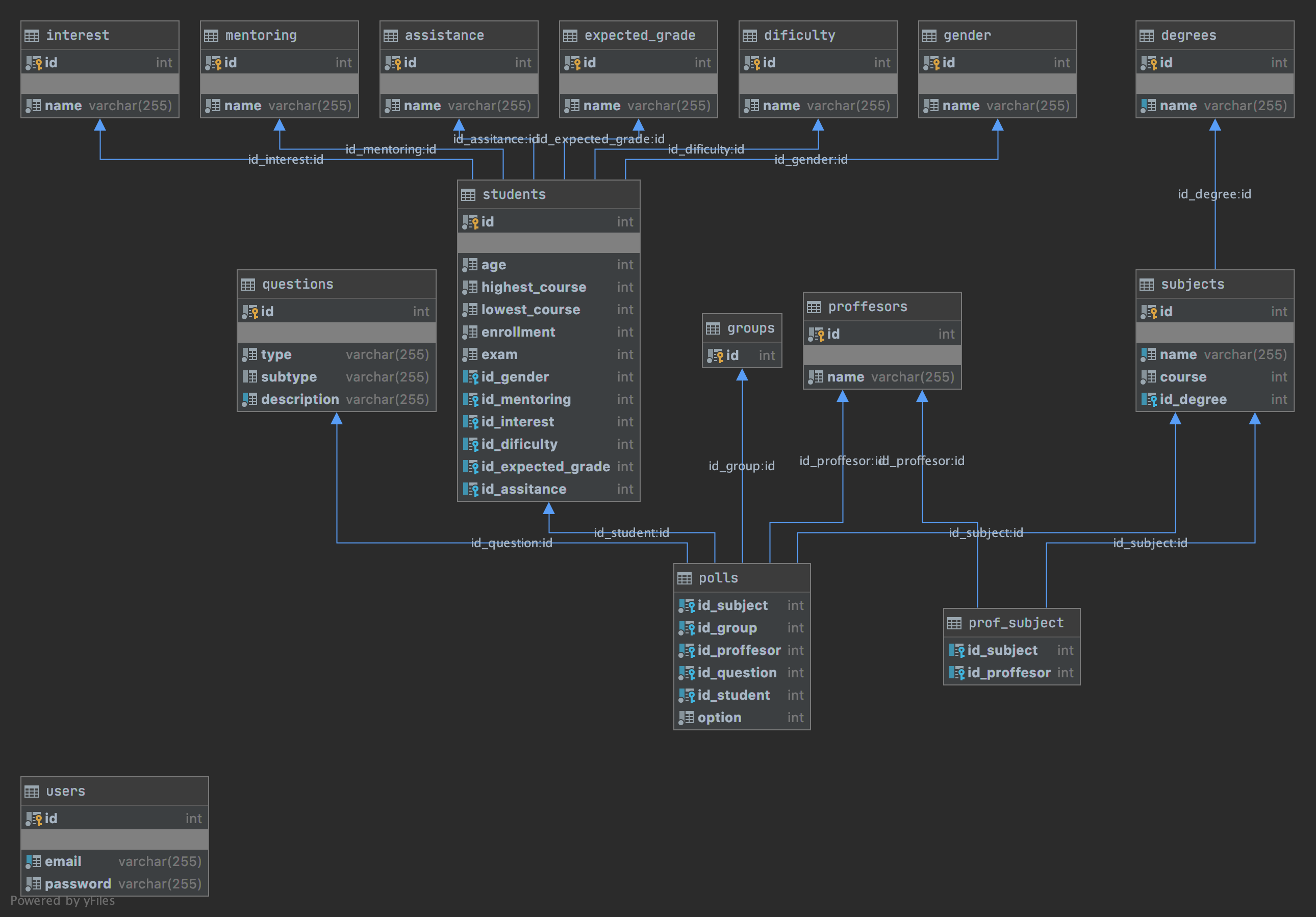The height and width of the screenshot is (917, 1316).
Task: Select the students table title
Action: [514, 195]
